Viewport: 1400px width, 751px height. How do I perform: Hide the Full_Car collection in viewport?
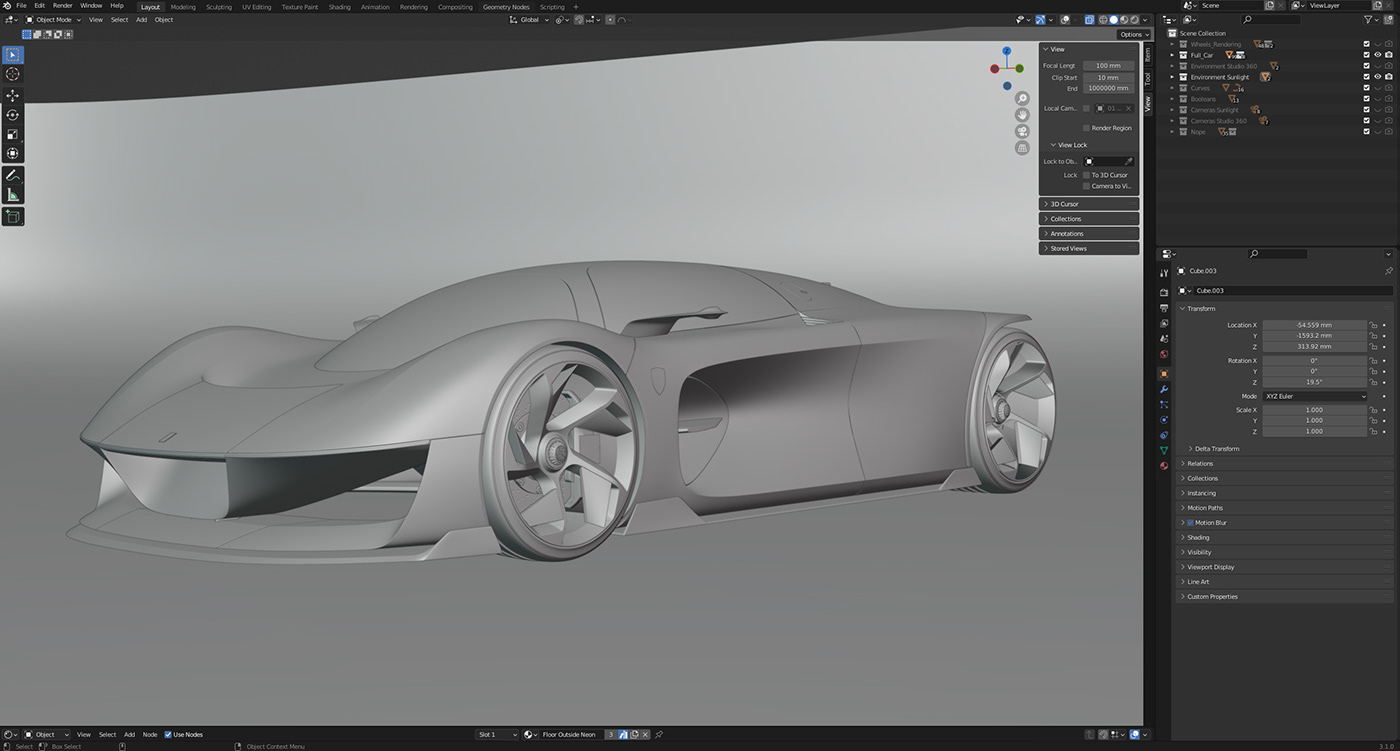pyautogui.click(x=1377, y=55)
